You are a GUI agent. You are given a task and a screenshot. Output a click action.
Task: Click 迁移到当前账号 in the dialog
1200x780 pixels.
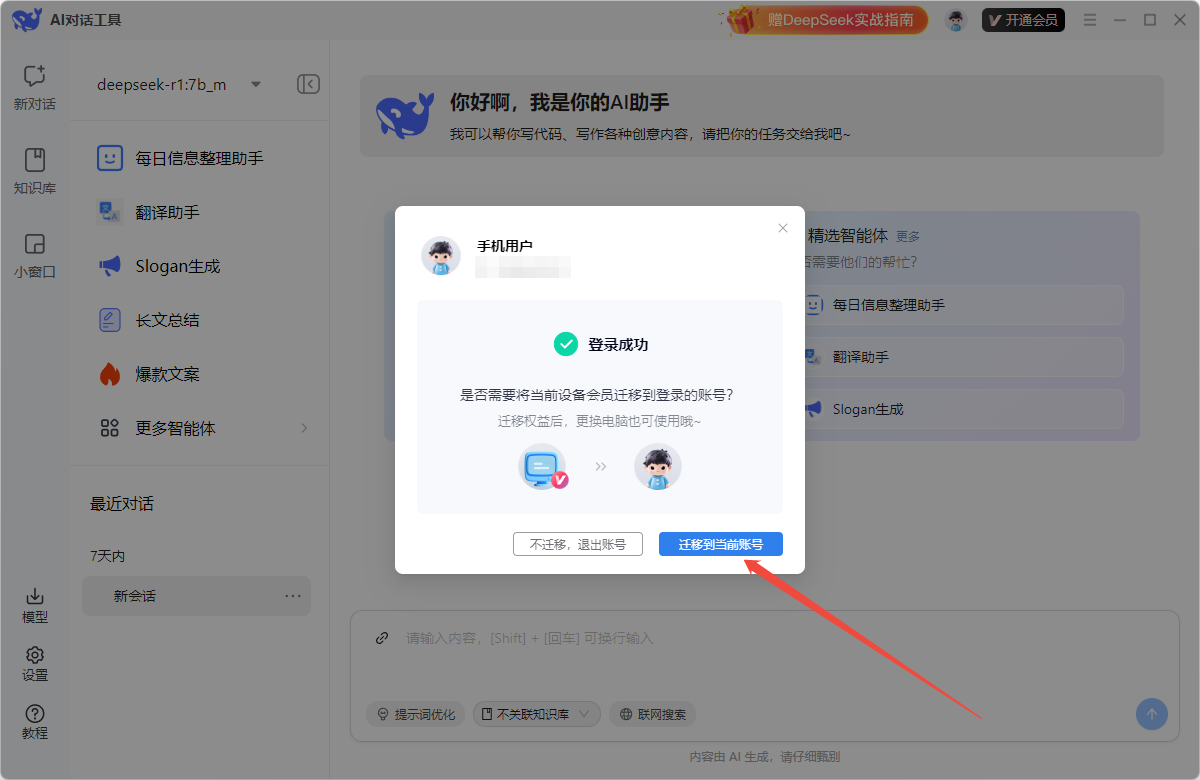tap(720, 544)
